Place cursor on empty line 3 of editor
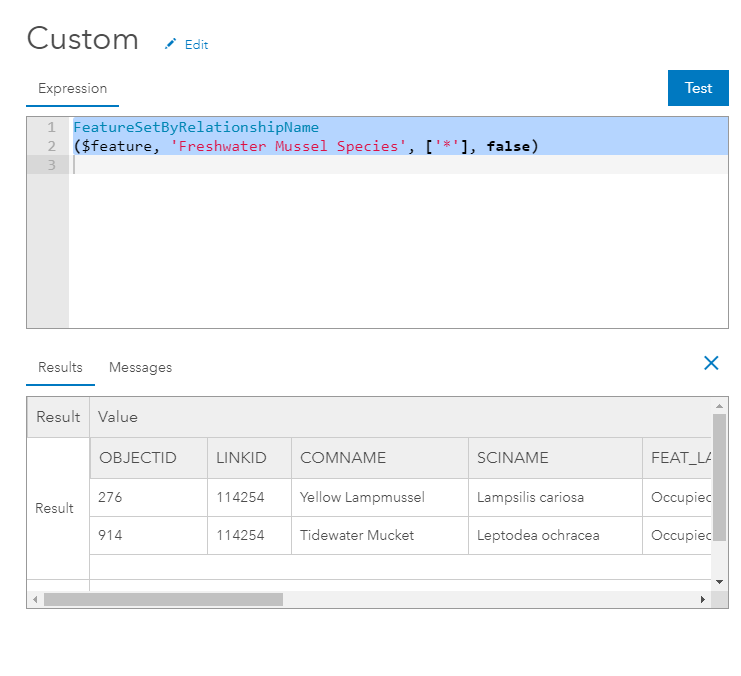 [x=300, y=165]
